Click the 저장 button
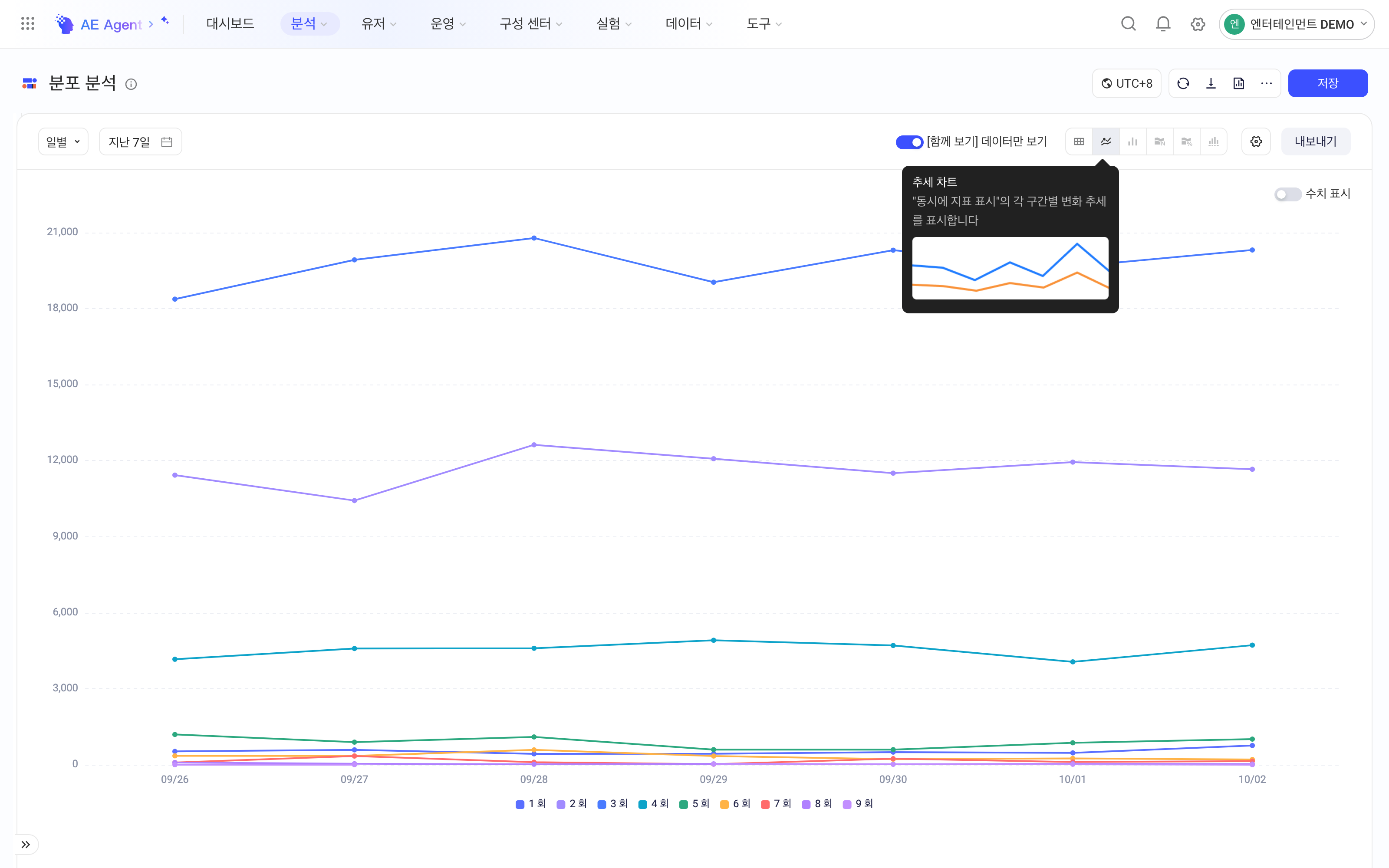This screenshot has width=1389, height=868. [x=1328, y=84]
